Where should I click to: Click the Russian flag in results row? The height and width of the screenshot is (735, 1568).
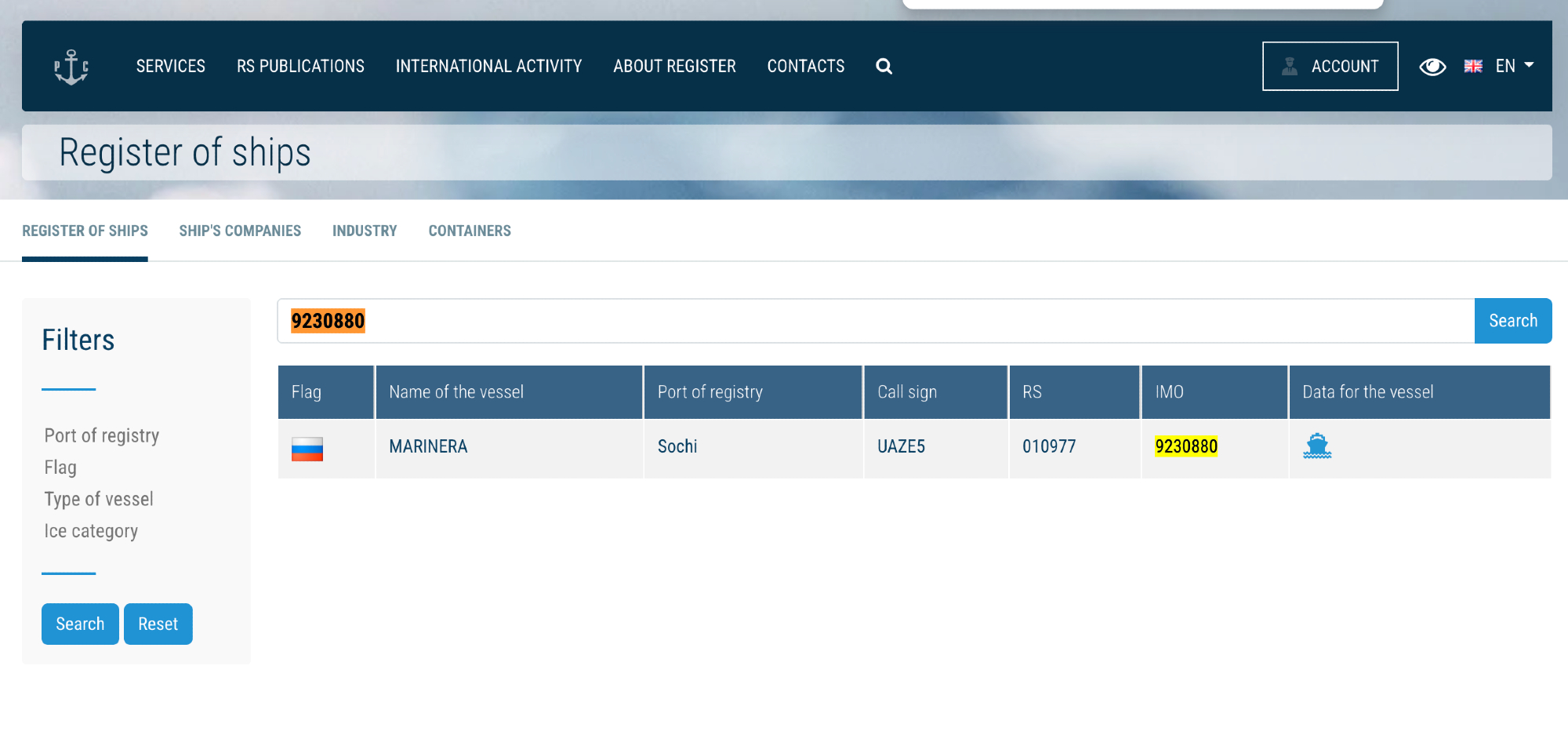tap(307, 449)
